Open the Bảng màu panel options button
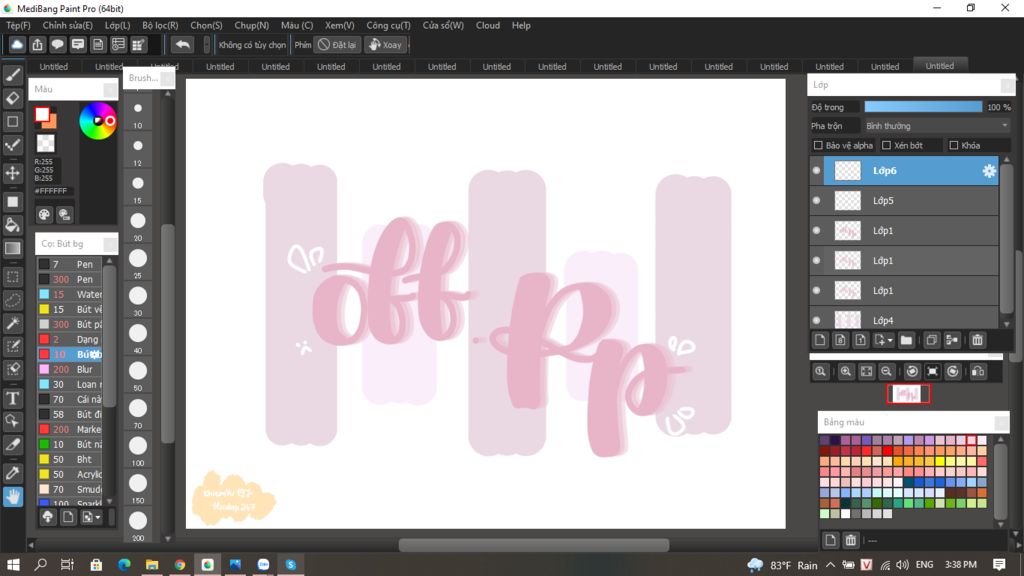The image size is (1024, 576). (x=1001, y=423)
